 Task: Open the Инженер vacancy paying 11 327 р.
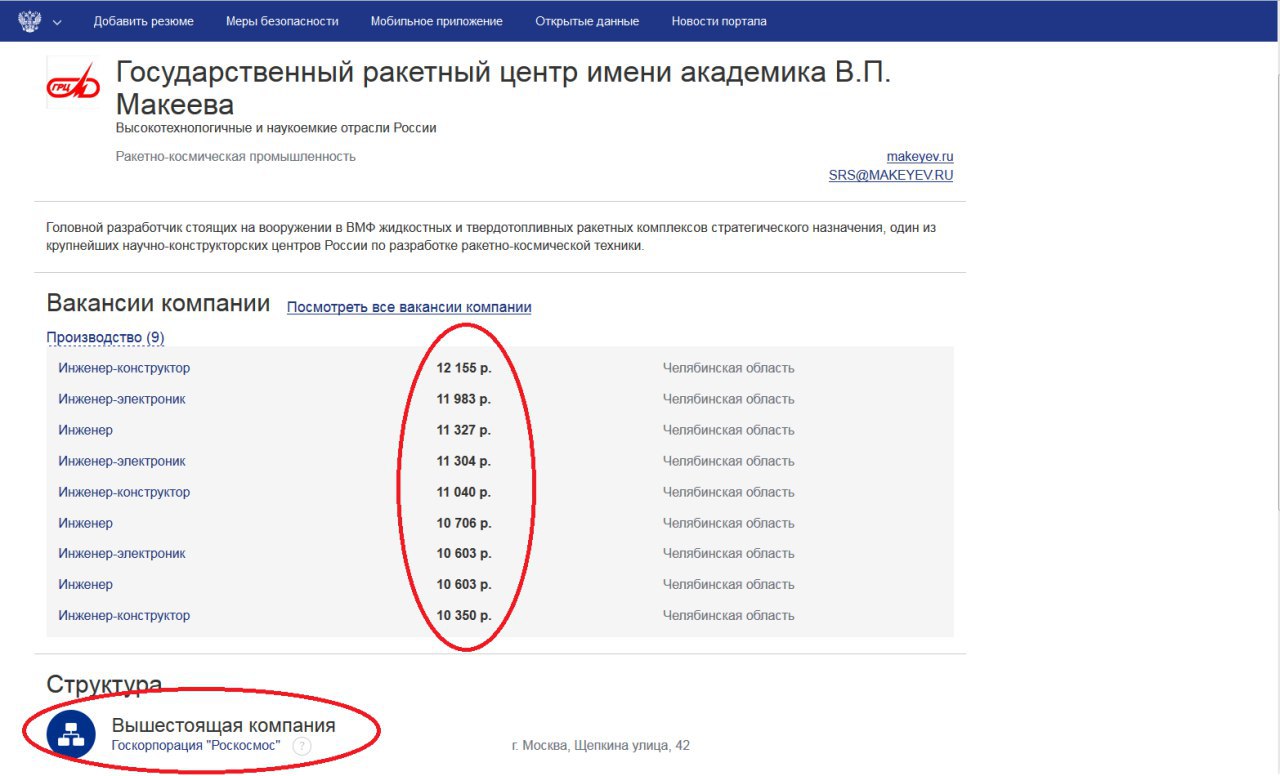click(86, 430)
